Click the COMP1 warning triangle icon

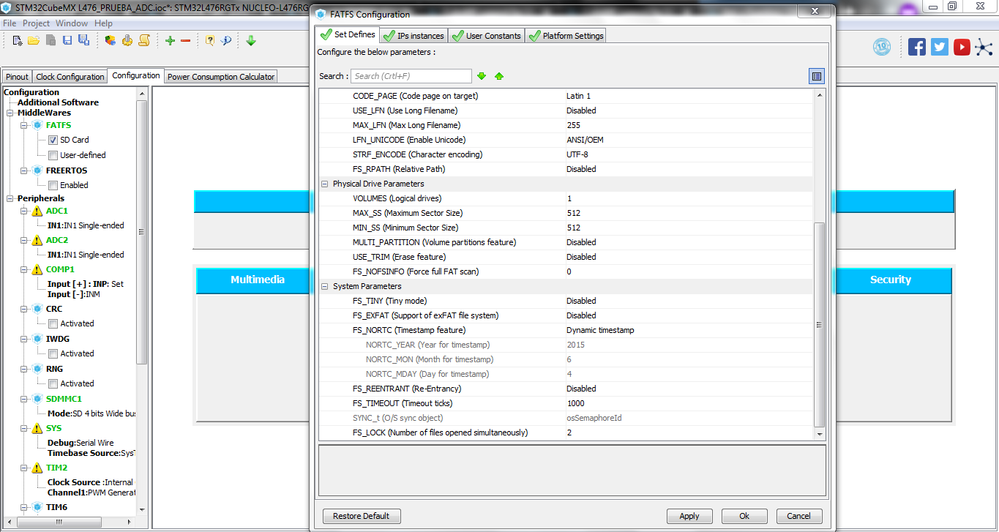37,270
